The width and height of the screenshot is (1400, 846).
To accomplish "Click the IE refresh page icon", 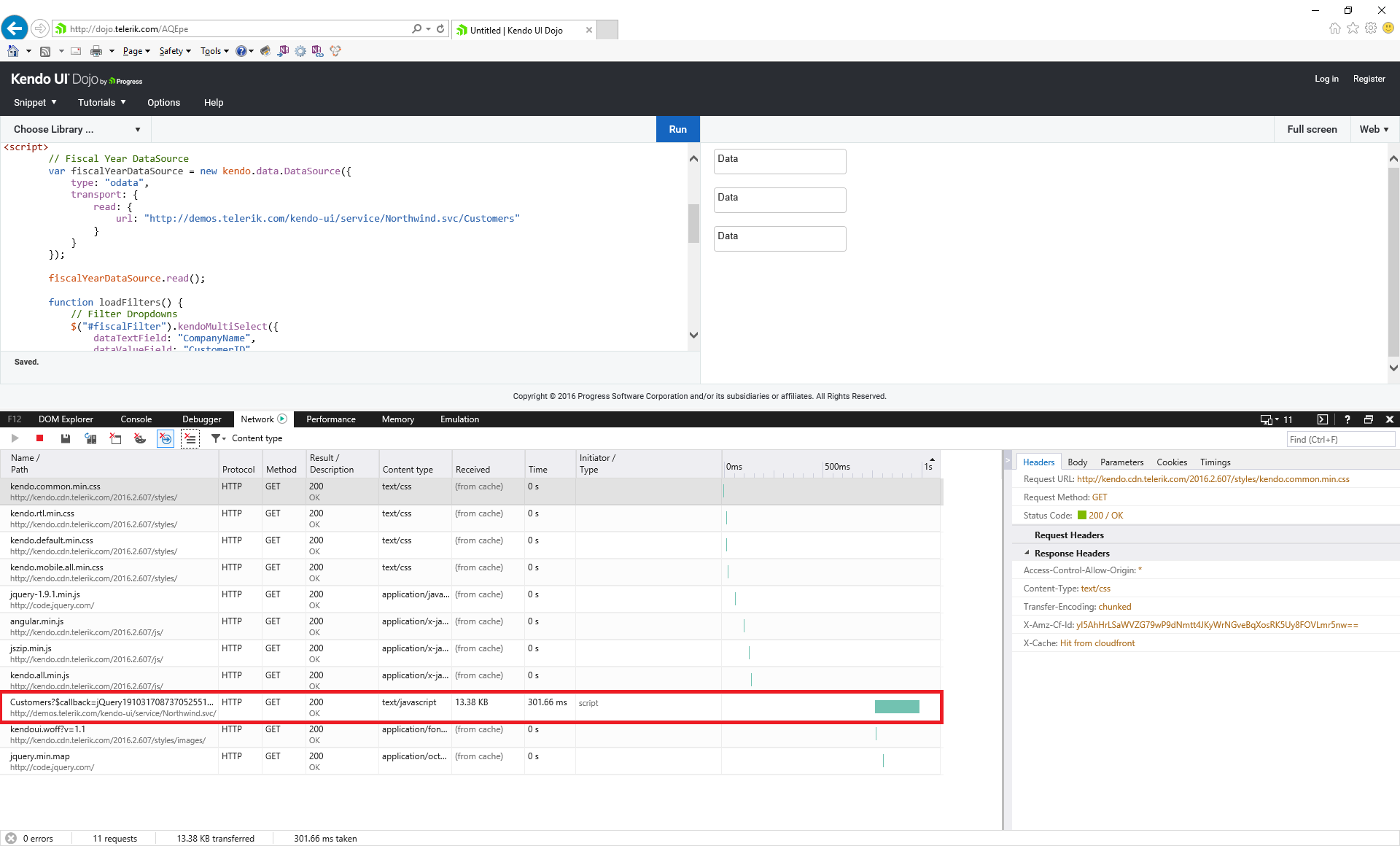I will pos(440,29).
